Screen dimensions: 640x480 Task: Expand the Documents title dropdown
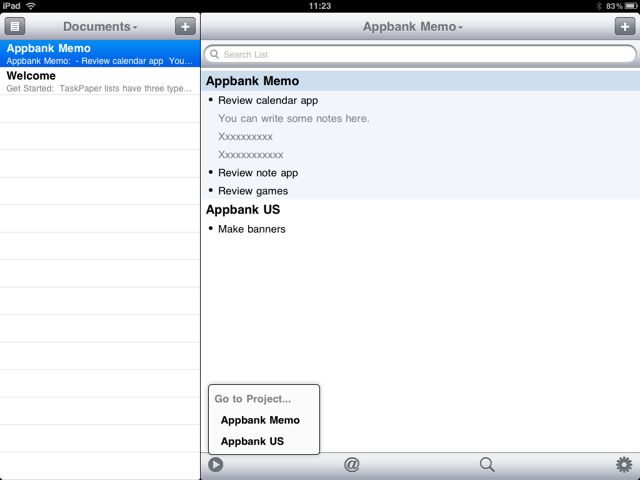100,27
